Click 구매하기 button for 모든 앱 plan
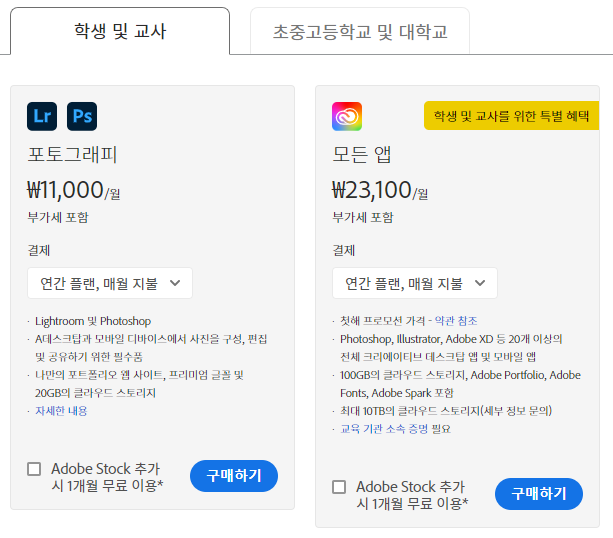The image size is (613, 538). 539,494
